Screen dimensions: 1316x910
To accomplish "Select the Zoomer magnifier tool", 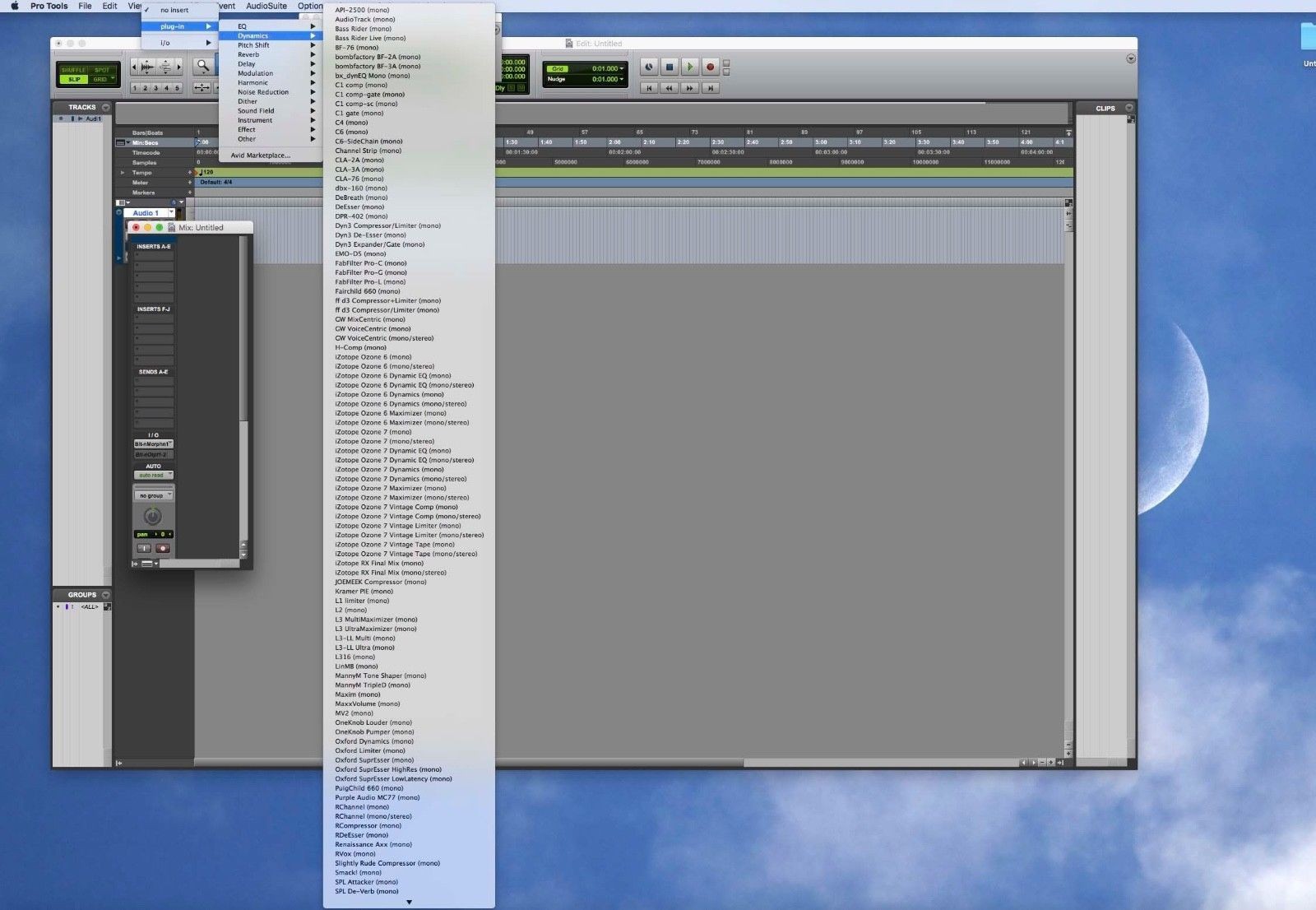I will click(x=202, y=66).
